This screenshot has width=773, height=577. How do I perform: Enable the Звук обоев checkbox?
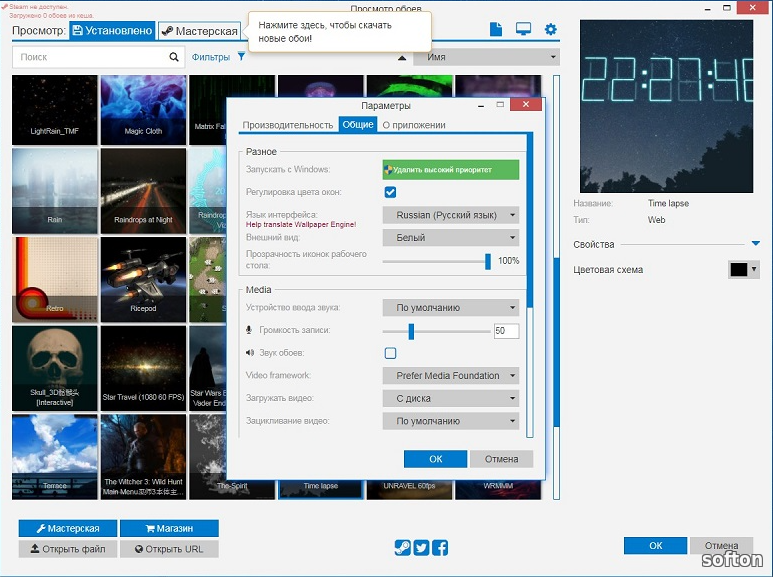390,353
